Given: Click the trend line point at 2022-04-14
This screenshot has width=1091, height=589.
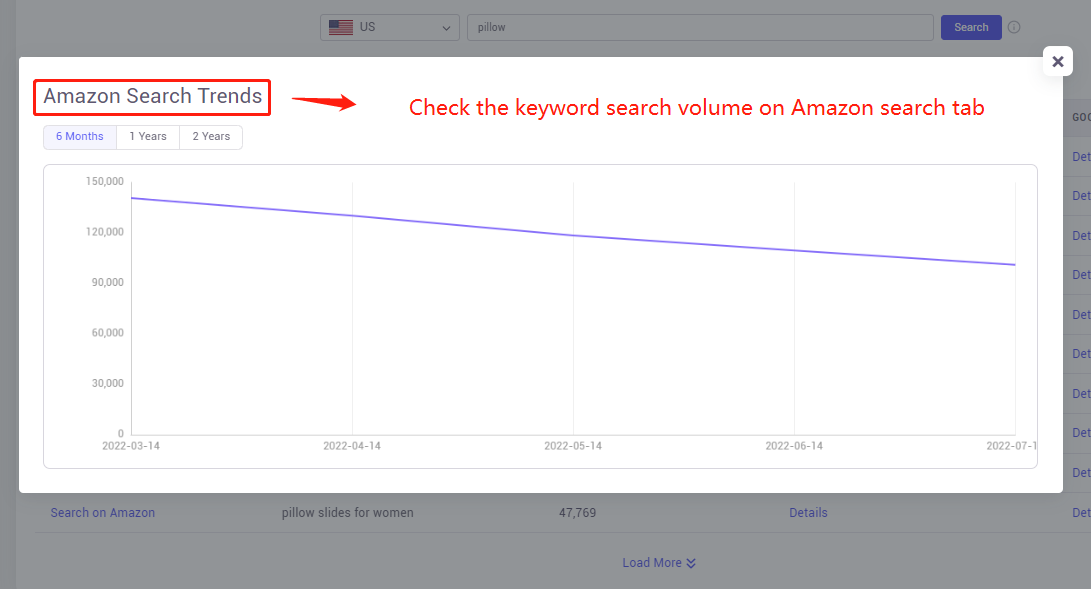Looking at the screenshot, I should tap(352, 216).
